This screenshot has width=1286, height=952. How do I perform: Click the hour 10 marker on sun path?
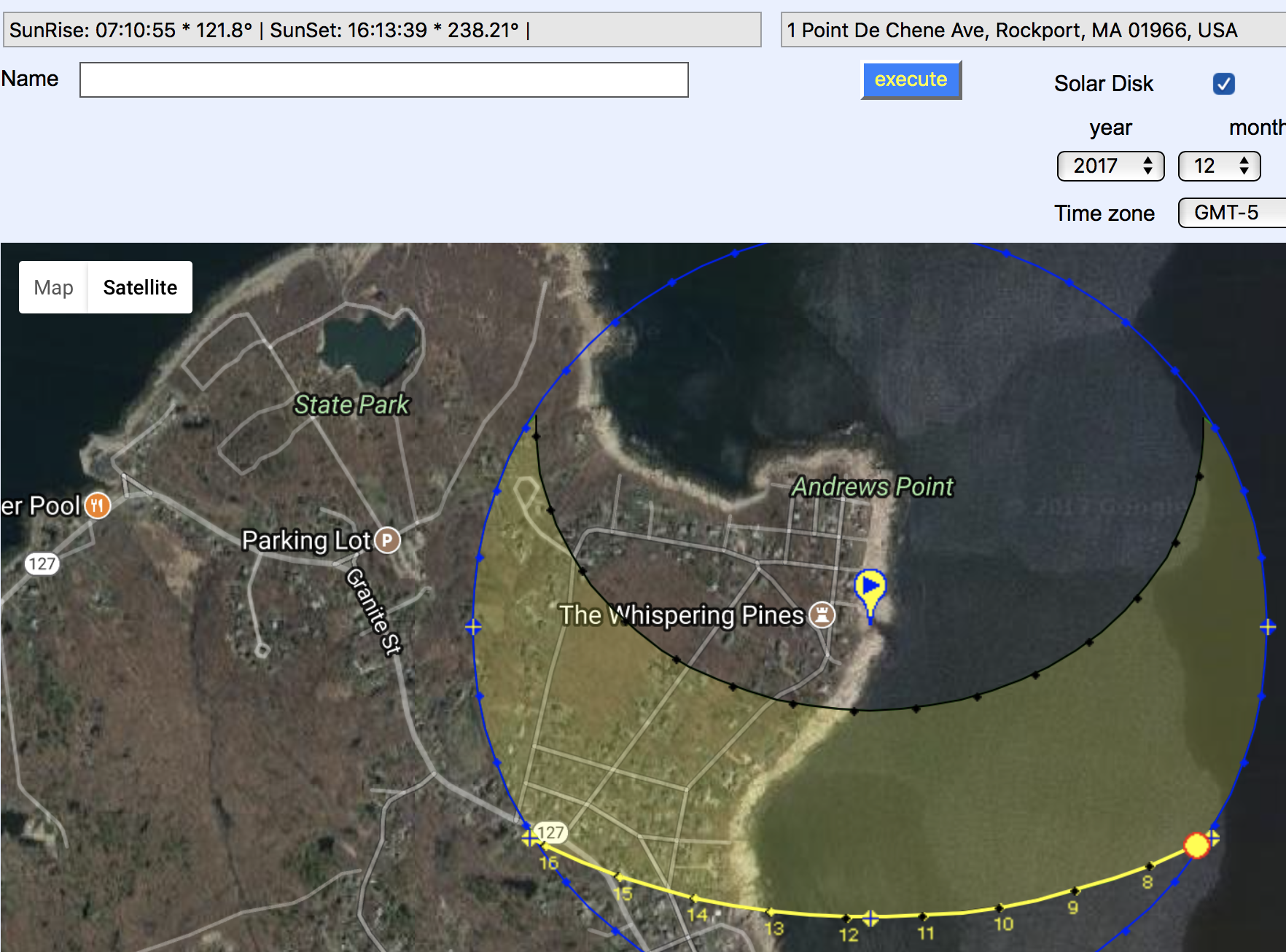[999, 908]
